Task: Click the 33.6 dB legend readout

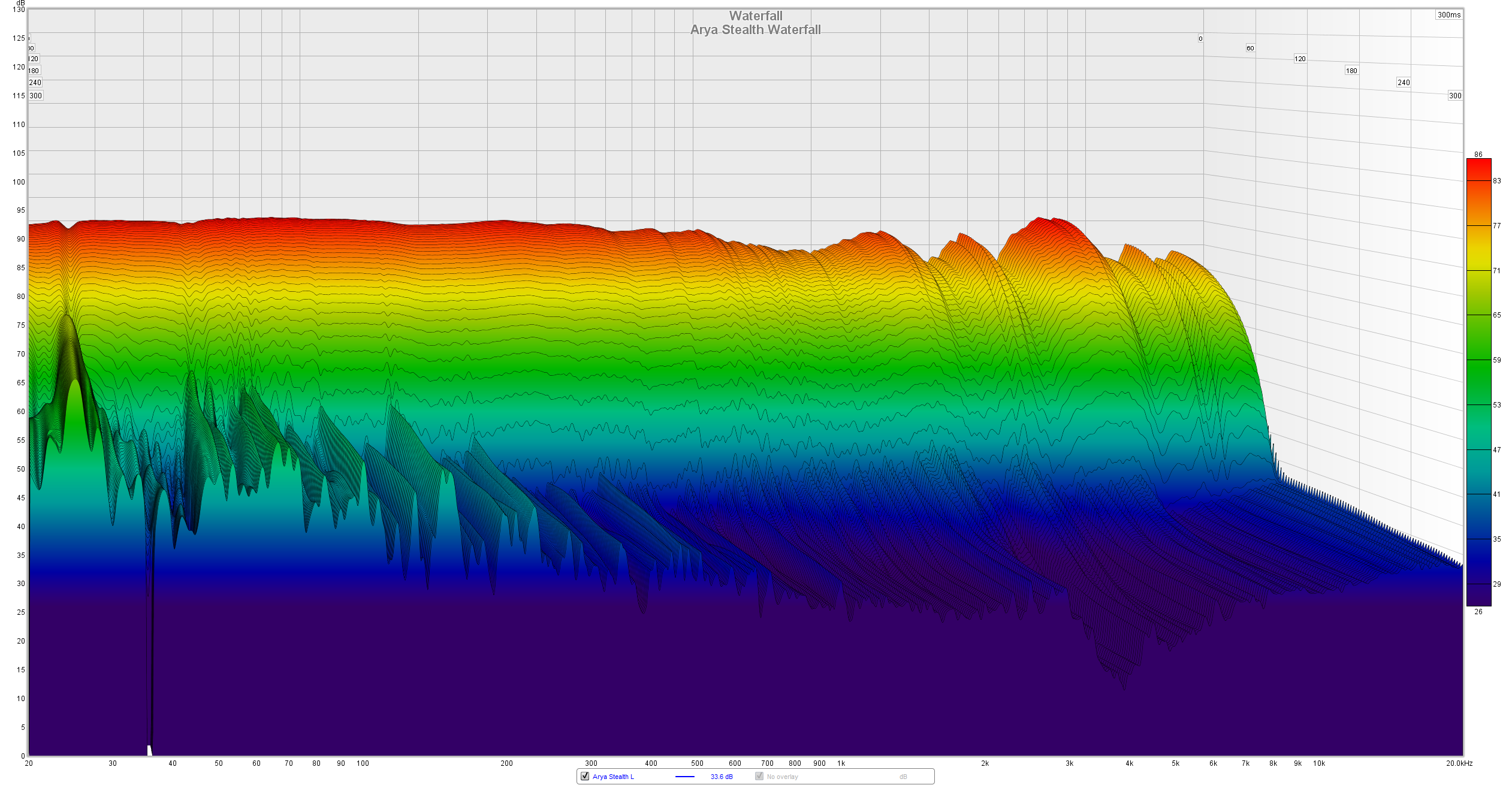Action: [x=722, y=777]
